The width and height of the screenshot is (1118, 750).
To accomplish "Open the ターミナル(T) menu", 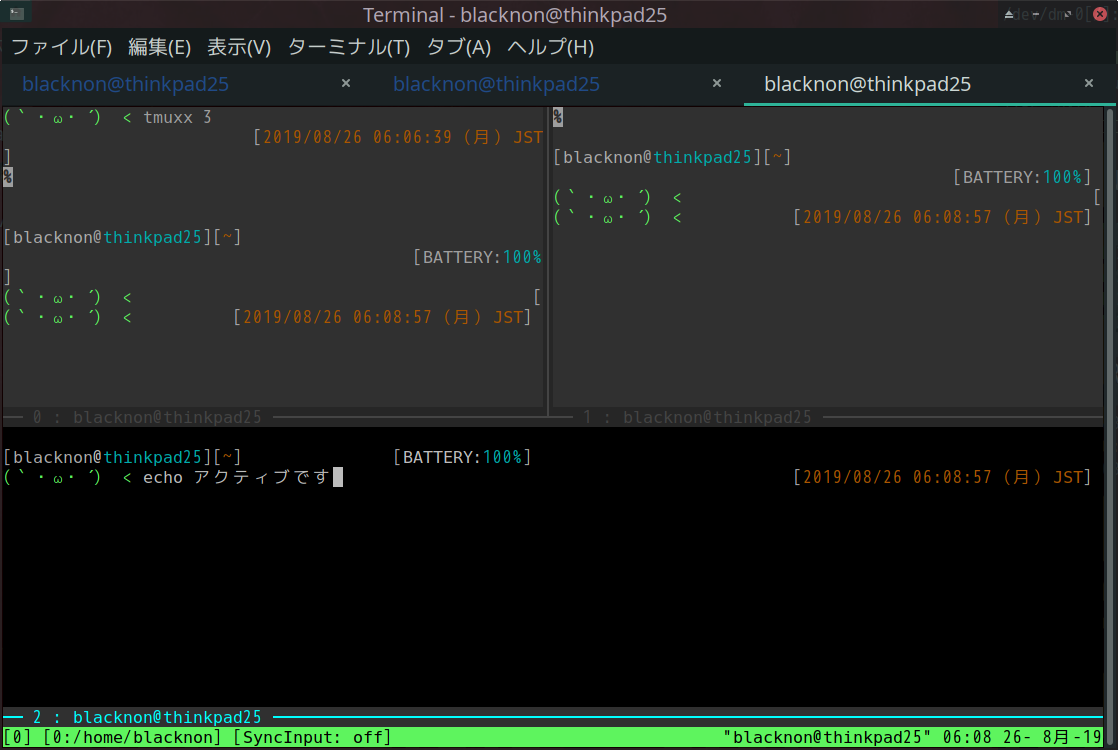I will 349,47.
